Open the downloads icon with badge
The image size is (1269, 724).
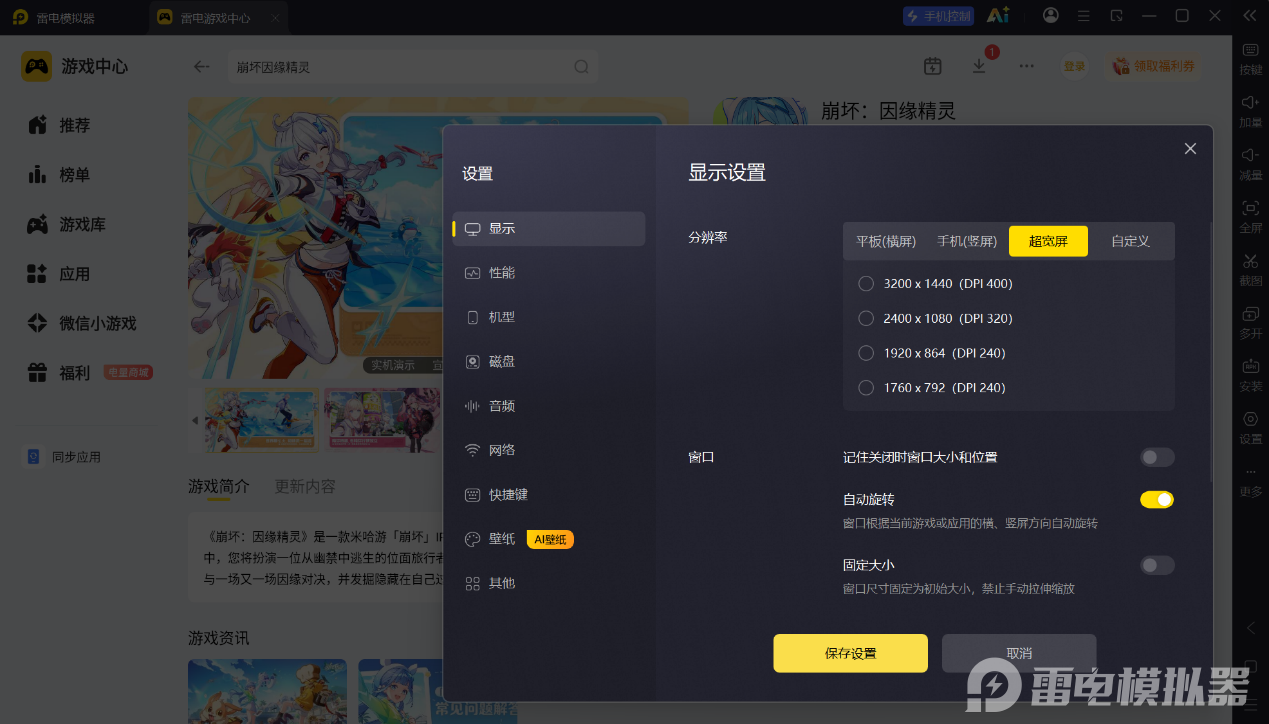[980, 65]
